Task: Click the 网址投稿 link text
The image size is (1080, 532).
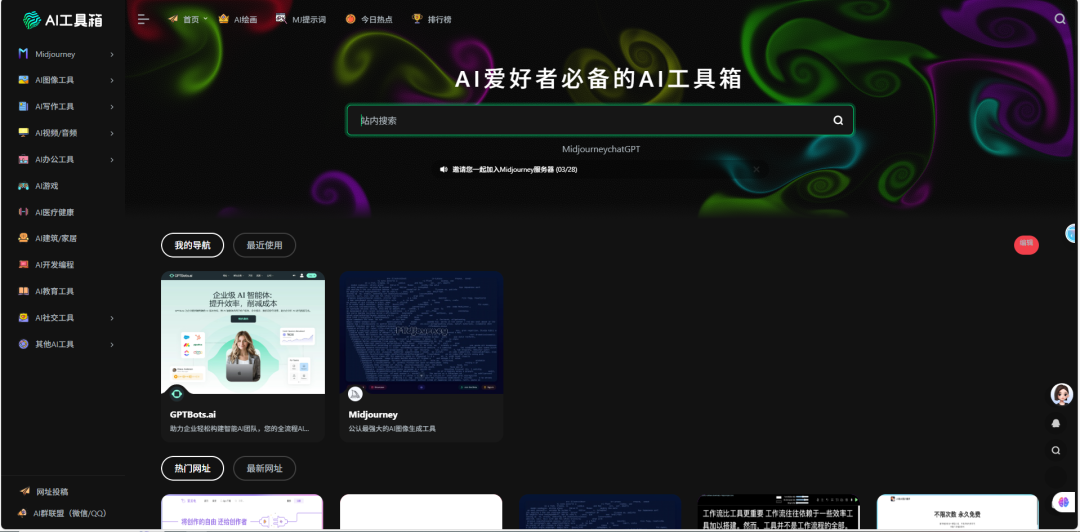Action: 52,492
